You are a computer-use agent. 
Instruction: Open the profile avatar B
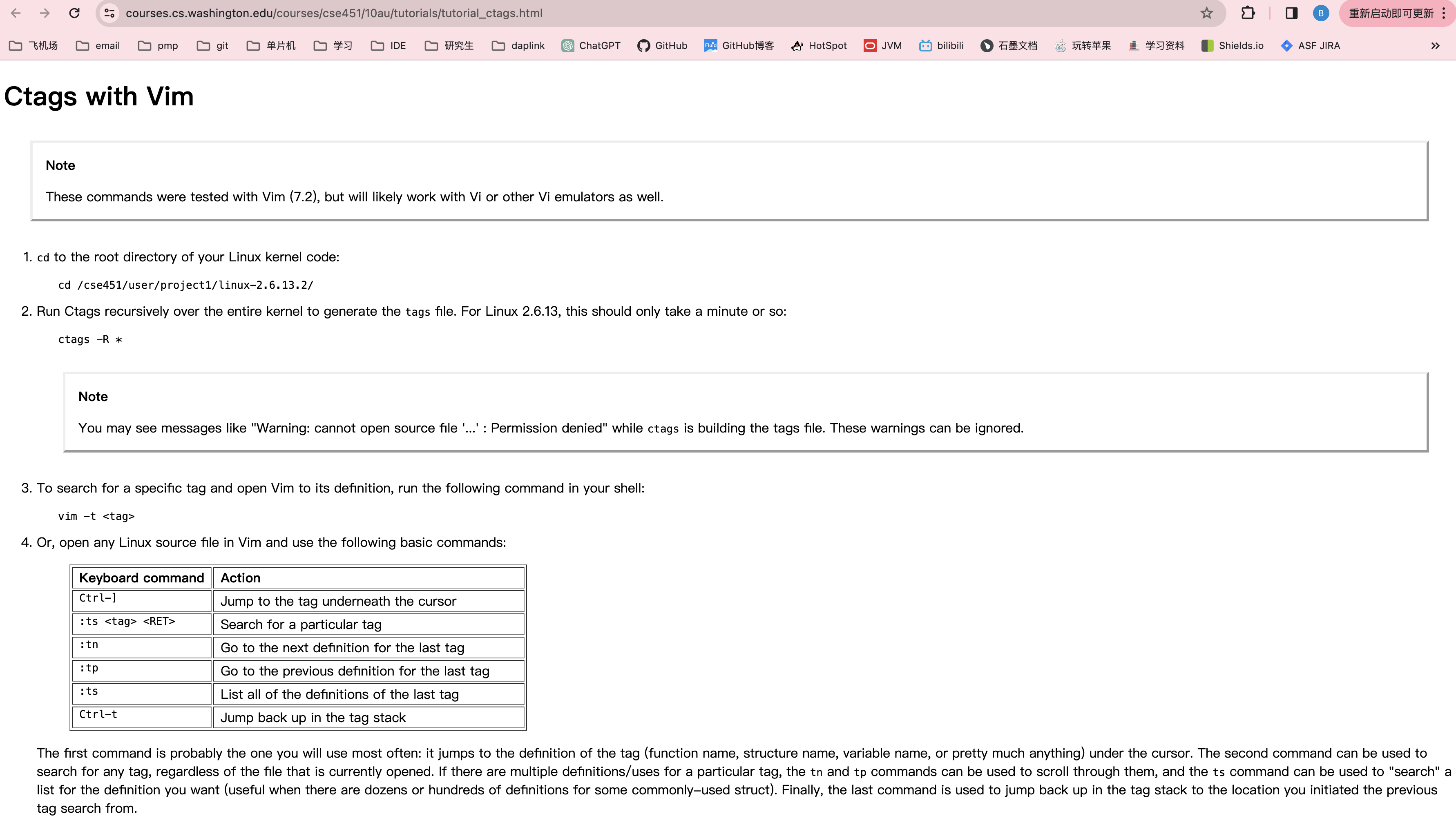point(1320,13)
